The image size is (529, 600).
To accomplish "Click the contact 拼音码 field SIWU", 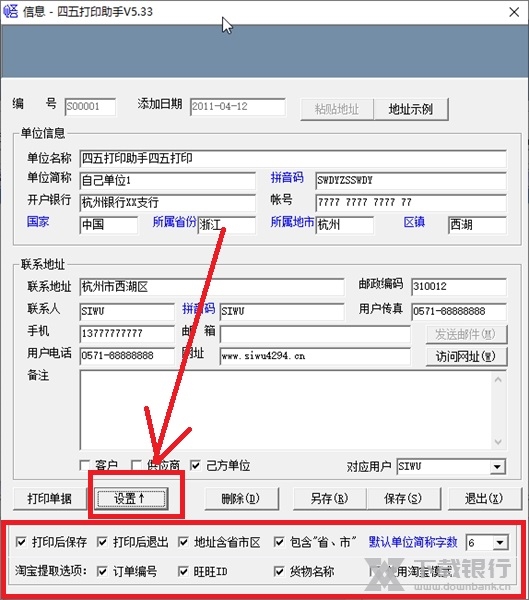I will [282, 311].
